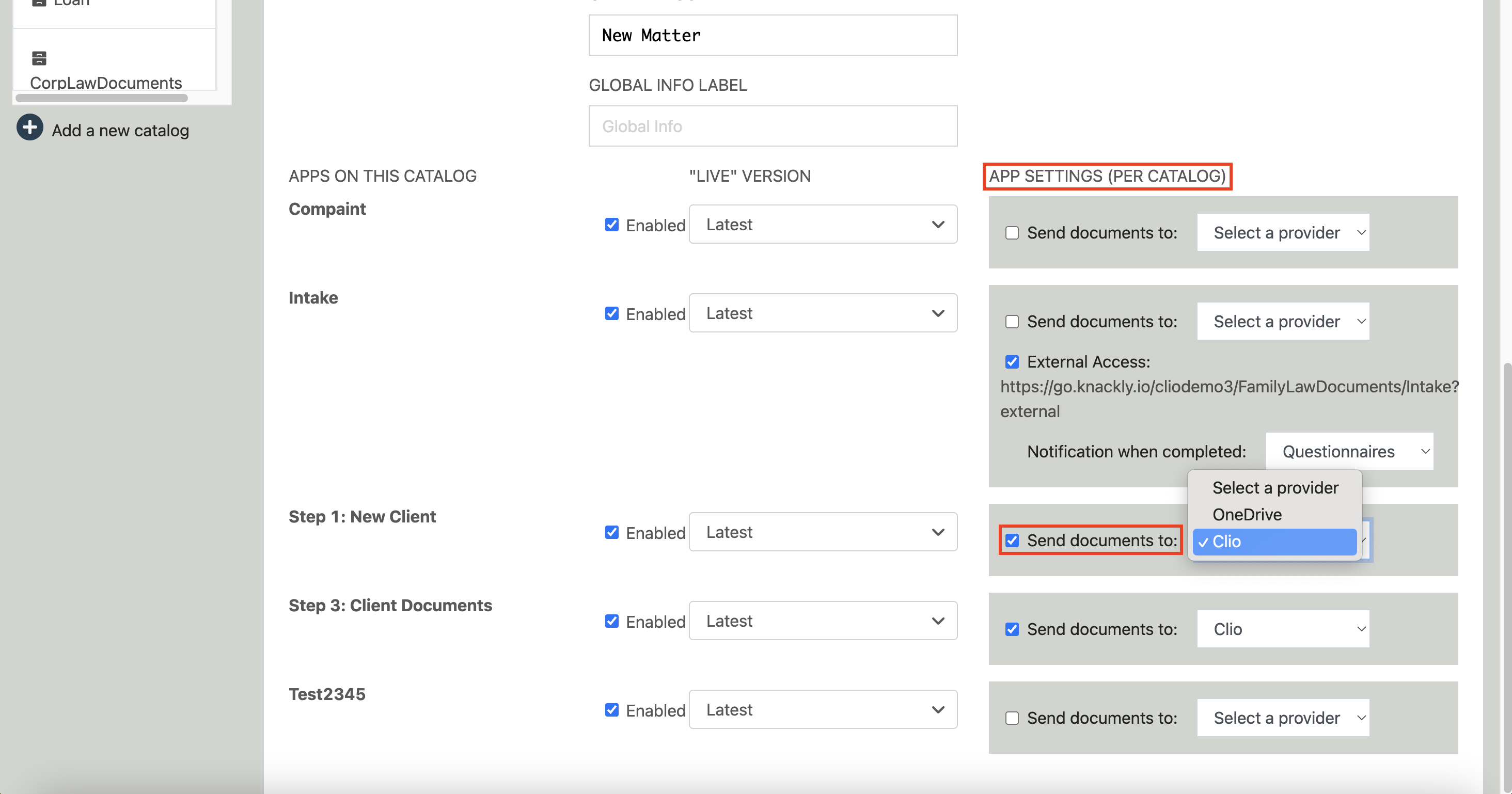Image resolution: width=1512 pixels, height=794 pixels.
Task: Click the Intake app name
Action: click(313, 297)
